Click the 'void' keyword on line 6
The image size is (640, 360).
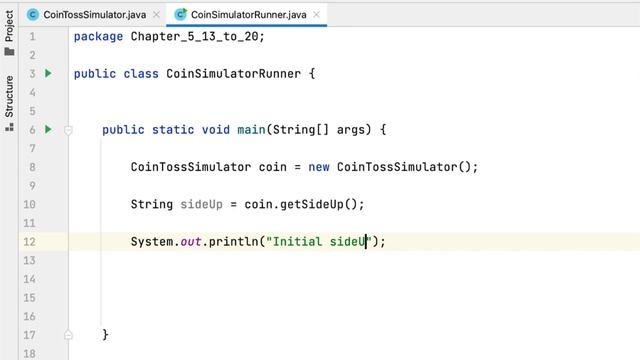216,130
